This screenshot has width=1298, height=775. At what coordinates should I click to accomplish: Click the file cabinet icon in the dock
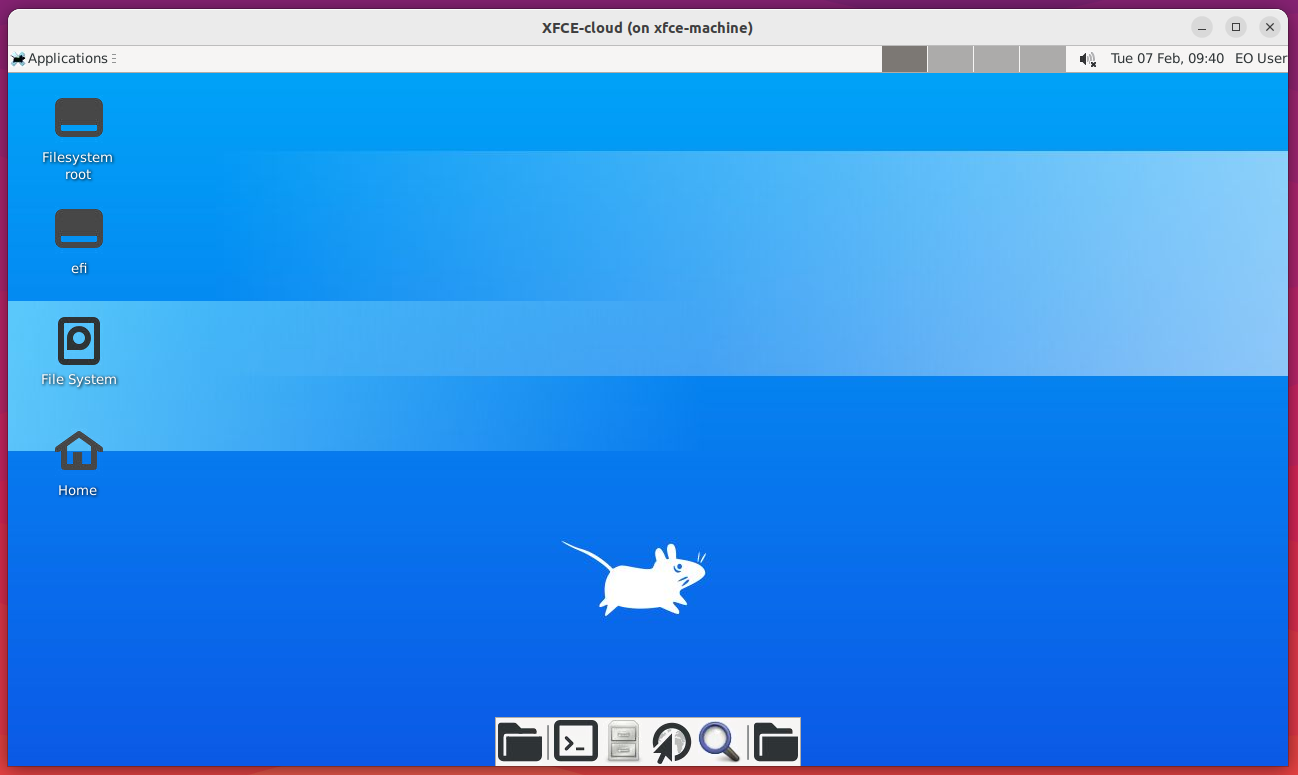pyautogui.click(x=623, y=741)
